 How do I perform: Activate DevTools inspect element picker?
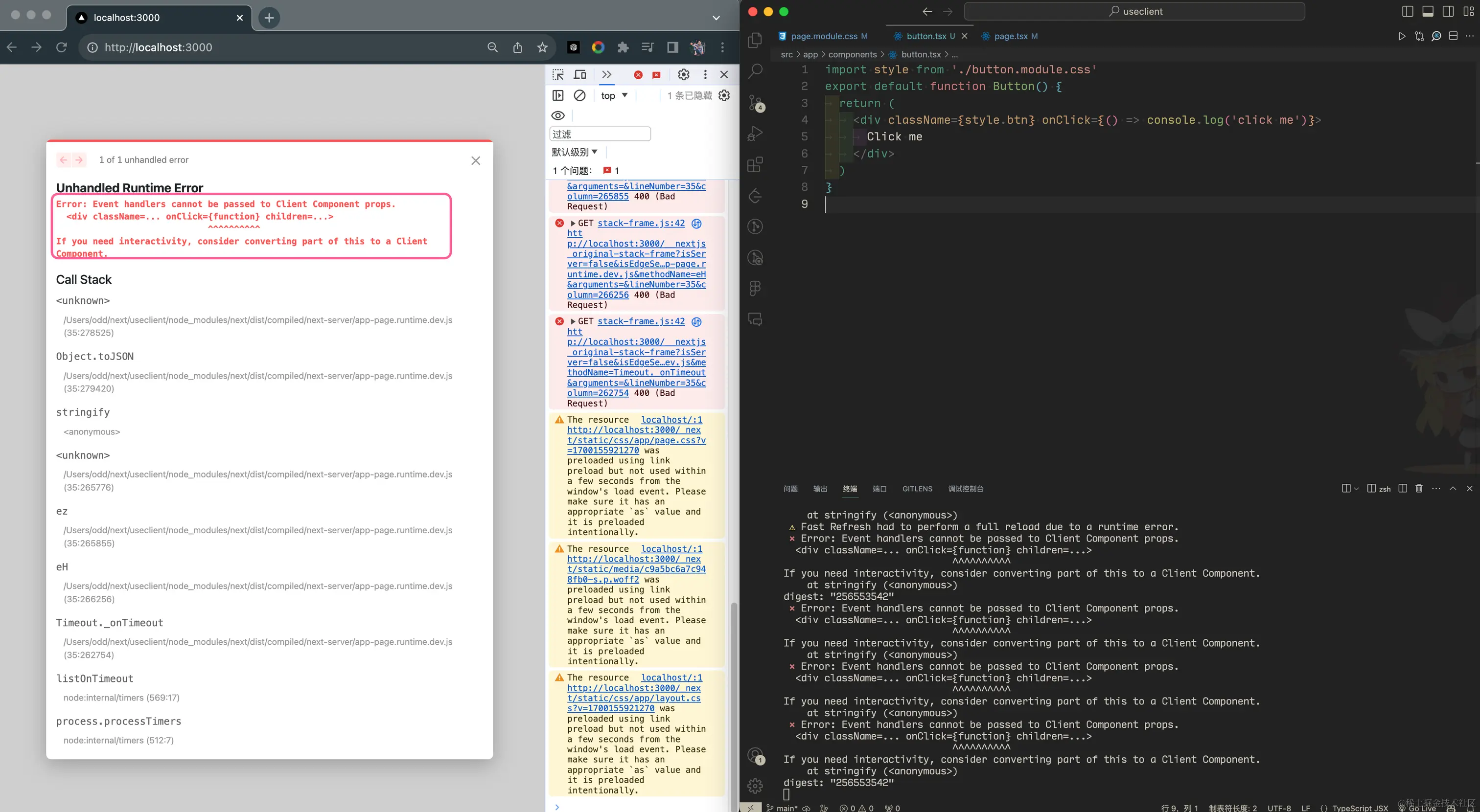click(x=558, y=75)
